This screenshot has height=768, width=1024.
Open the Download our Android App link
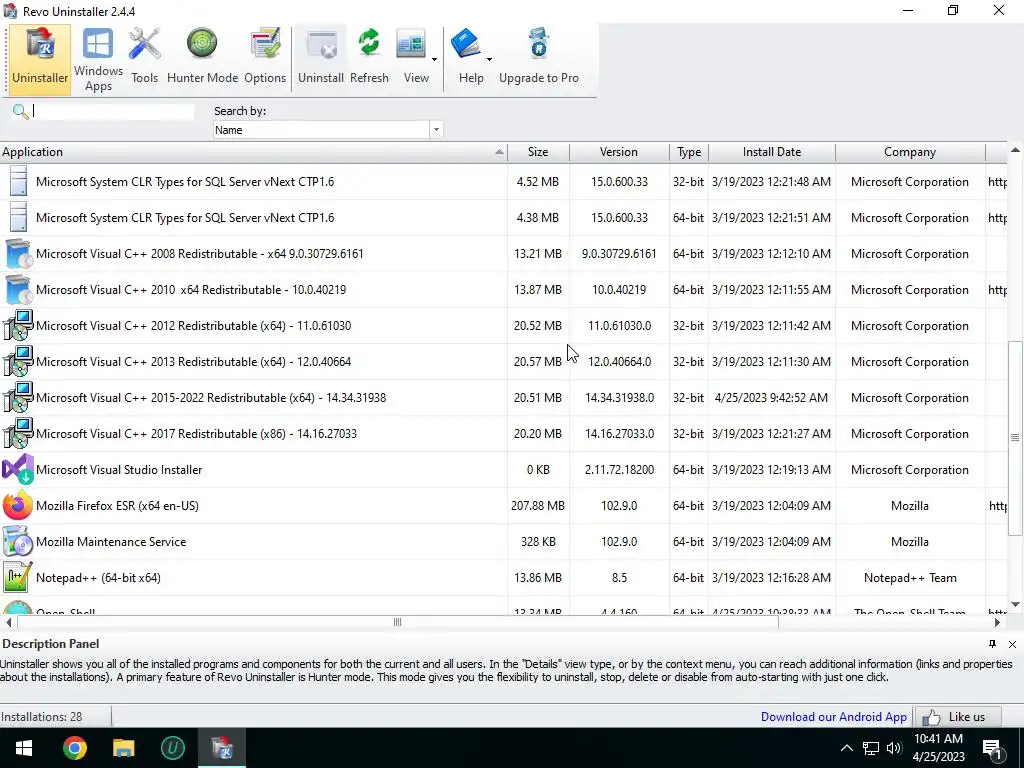tap(834, 717)
